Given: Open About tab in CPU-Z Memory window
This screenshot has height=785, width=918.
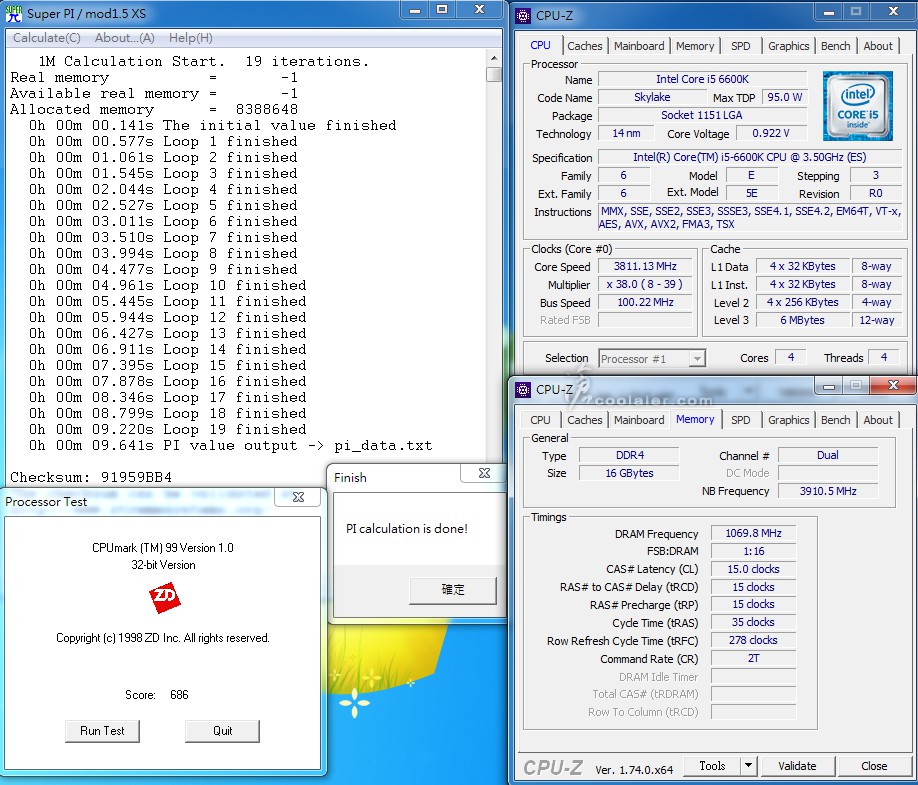Looking at the screenshot, I should tap(878, 420).
